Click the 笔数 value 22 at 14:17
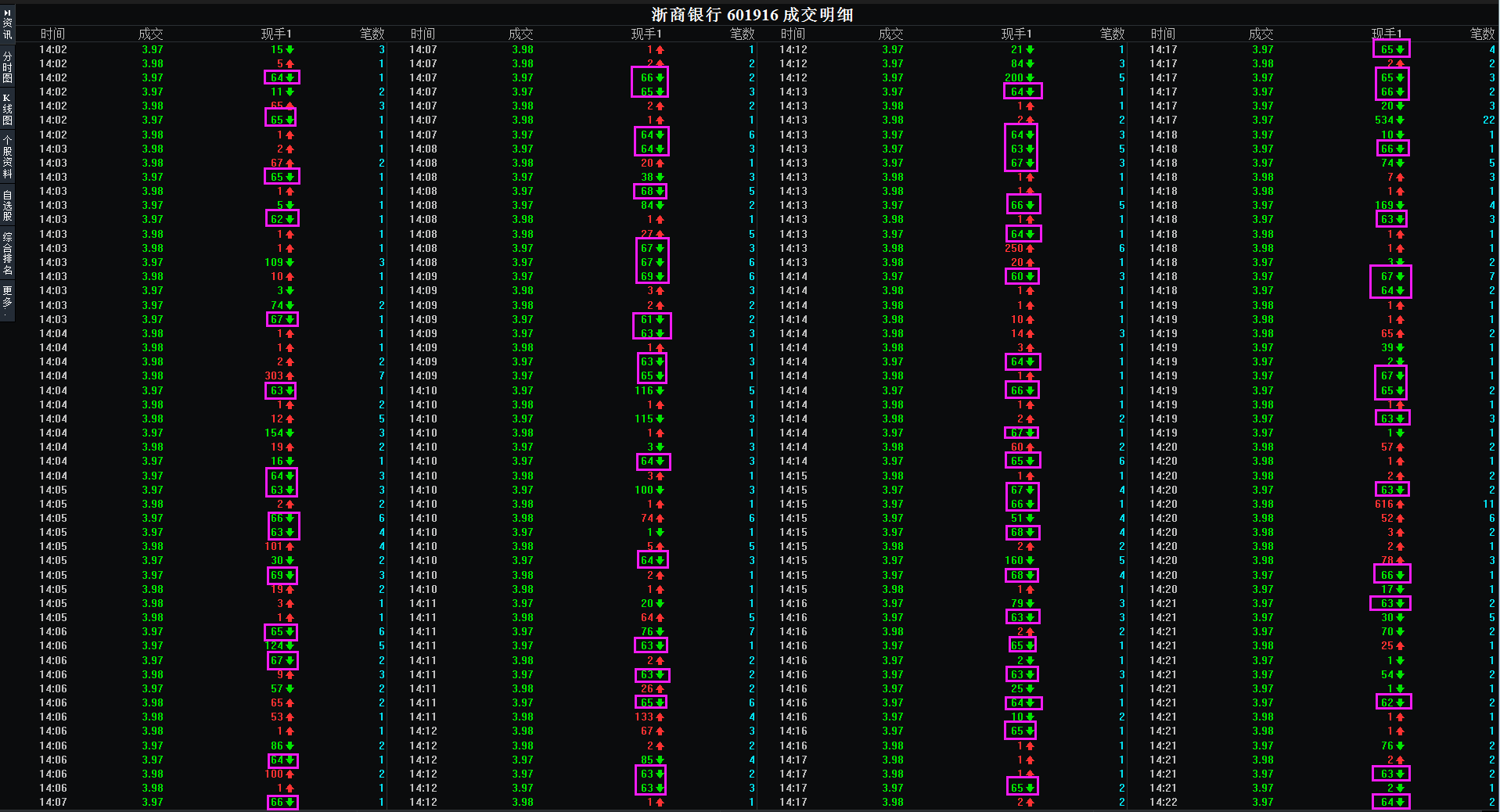 point(1488,120)
